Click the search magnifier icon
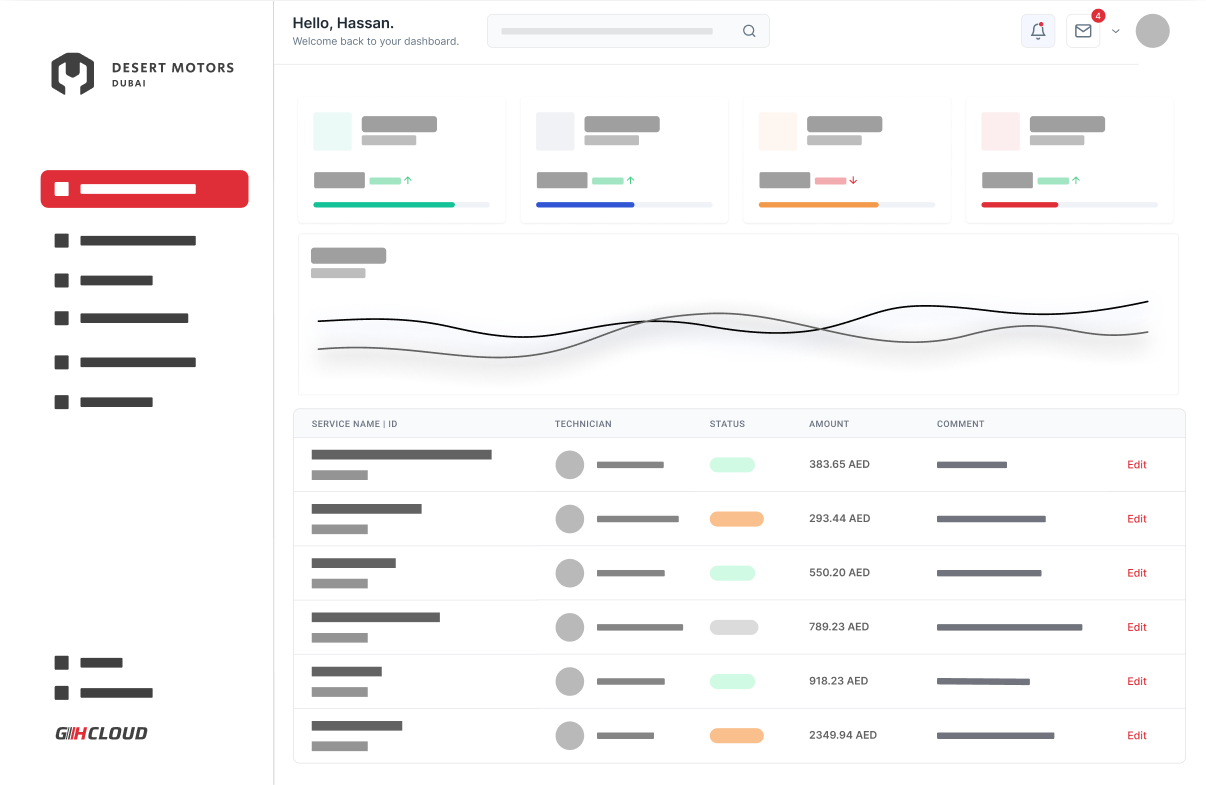Image resolution: width=1206 pixels, height=785 pixels. click(x=749, y=31)
